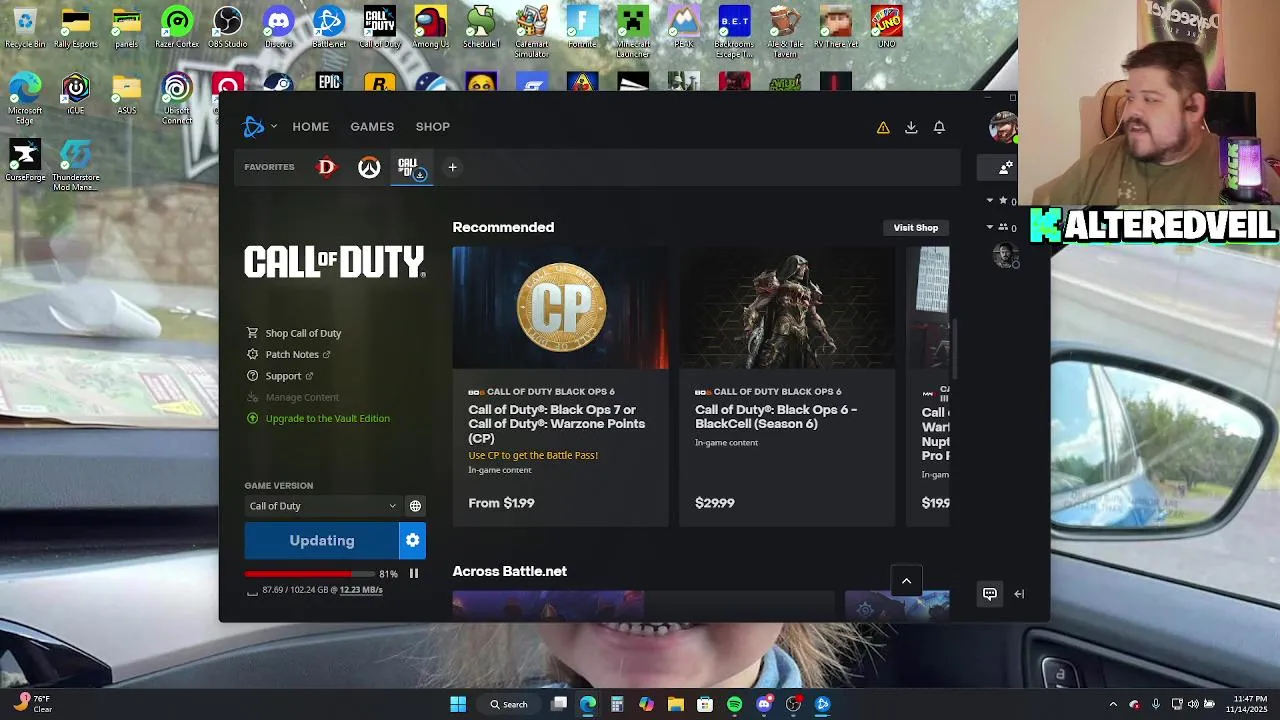
Task: Select the friend avatar in friends list
Action: point(1004,255)
